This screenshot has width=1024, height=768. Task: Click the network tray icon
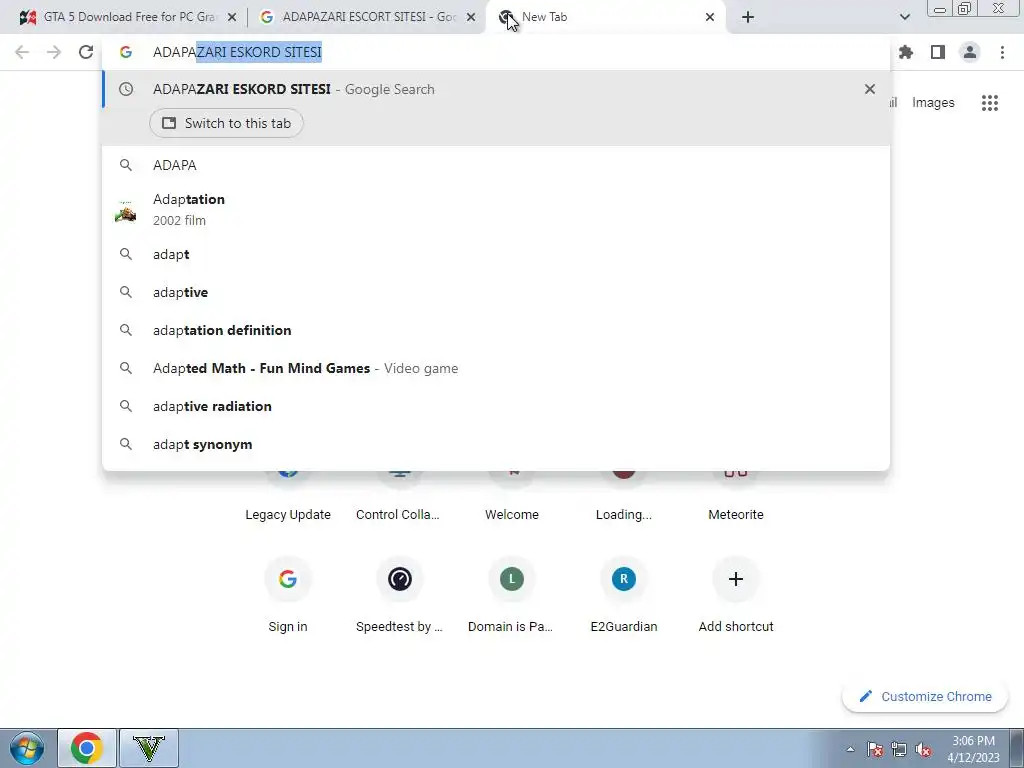point(899,749)
